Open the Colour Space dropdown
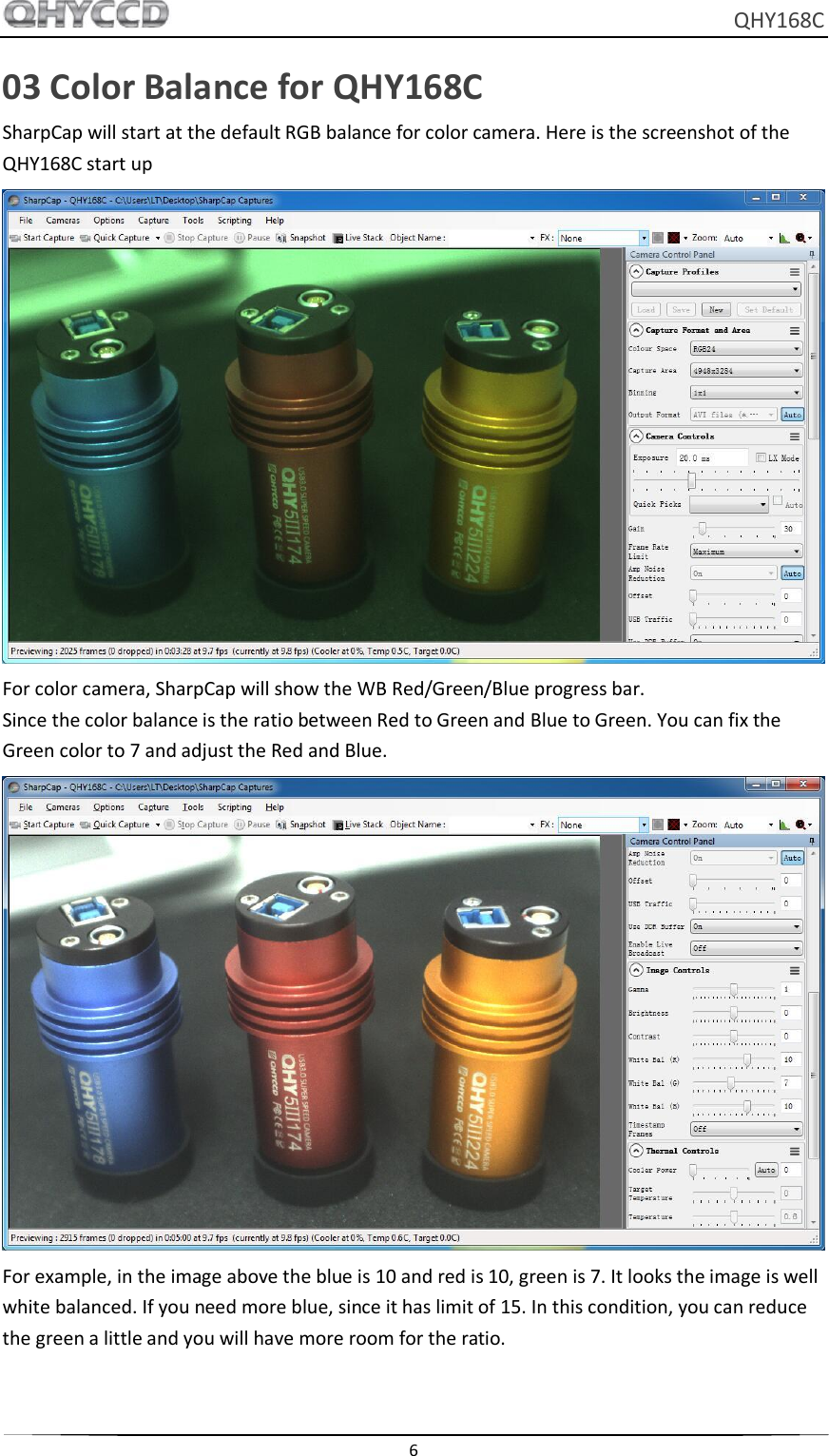 pyautogui.click(x=745, y=349)
